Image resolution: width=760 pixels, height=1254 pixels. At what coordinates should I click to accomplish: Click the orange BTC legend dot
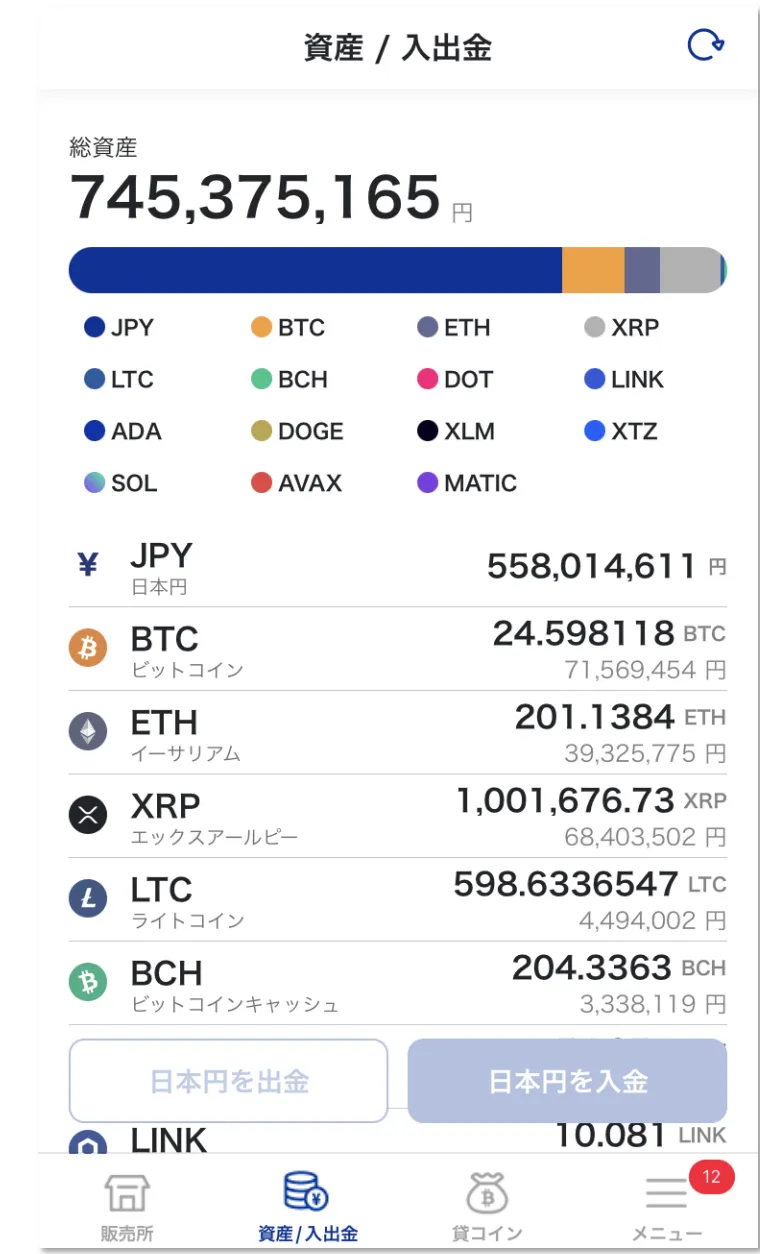pyautogui.click(x=262, y=328)
